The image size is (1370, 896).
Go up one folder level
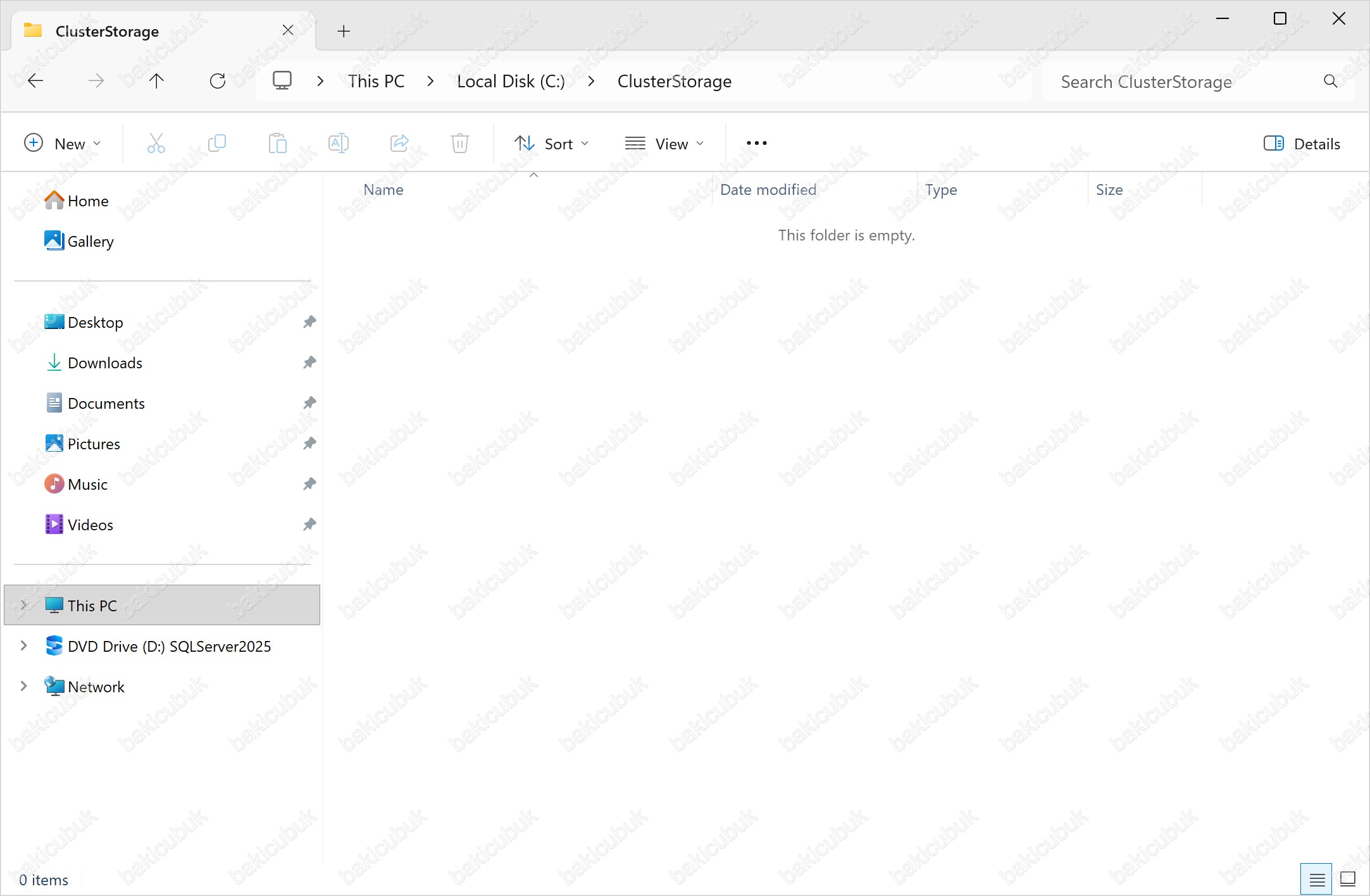click(x=156, y=81)
